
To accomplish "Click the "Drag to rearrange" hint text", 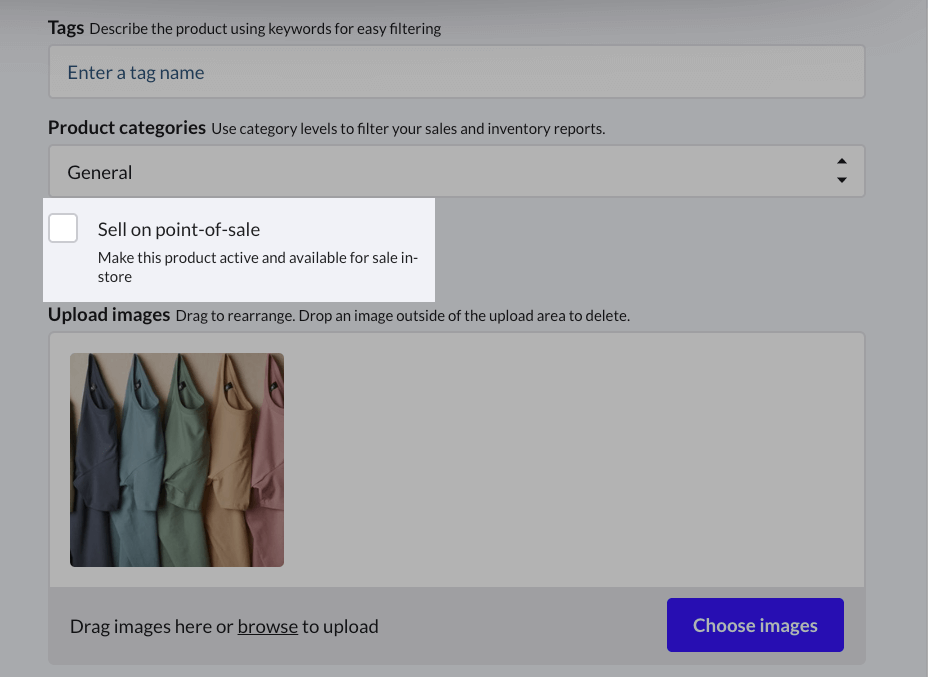I will click(402, 316).
